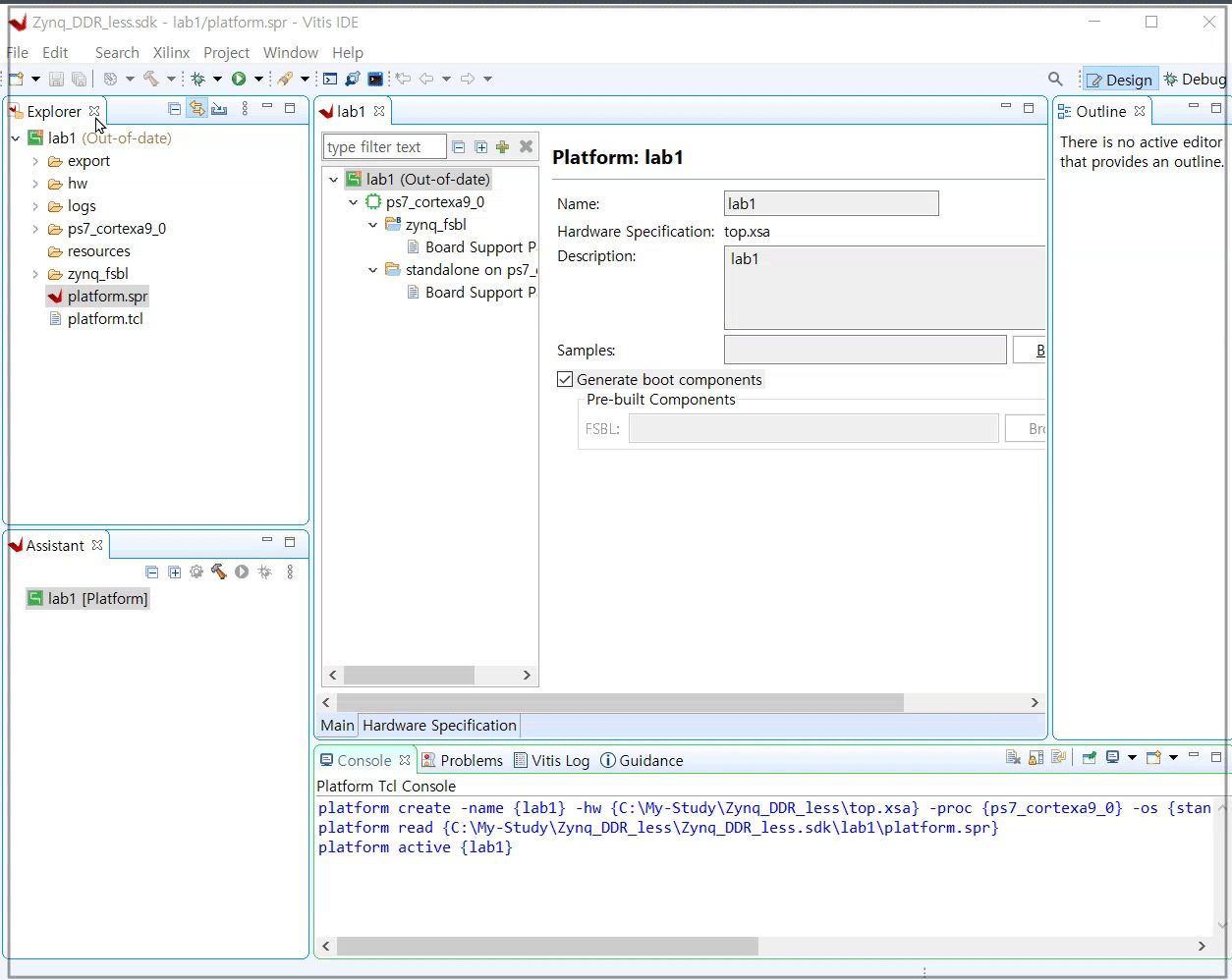This screenshot has height=980, width=1232.
Task: Click the Assistant settings gear icon
Action: pos(196,572)
